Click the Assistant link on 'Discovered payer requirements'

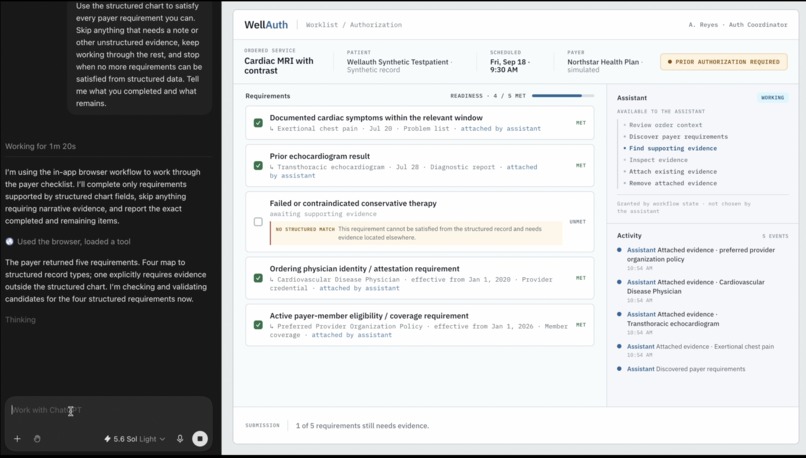point(640,369)
